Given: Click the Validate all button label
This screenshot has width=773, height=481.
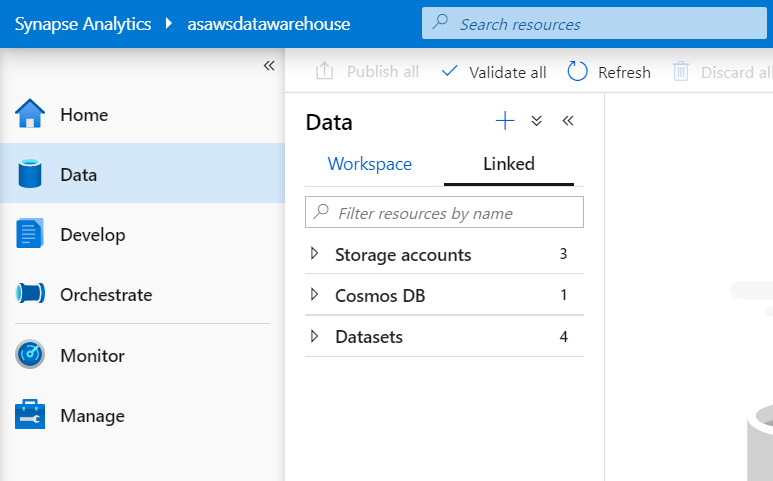Looking at the screenshot, I should (508, 72).
